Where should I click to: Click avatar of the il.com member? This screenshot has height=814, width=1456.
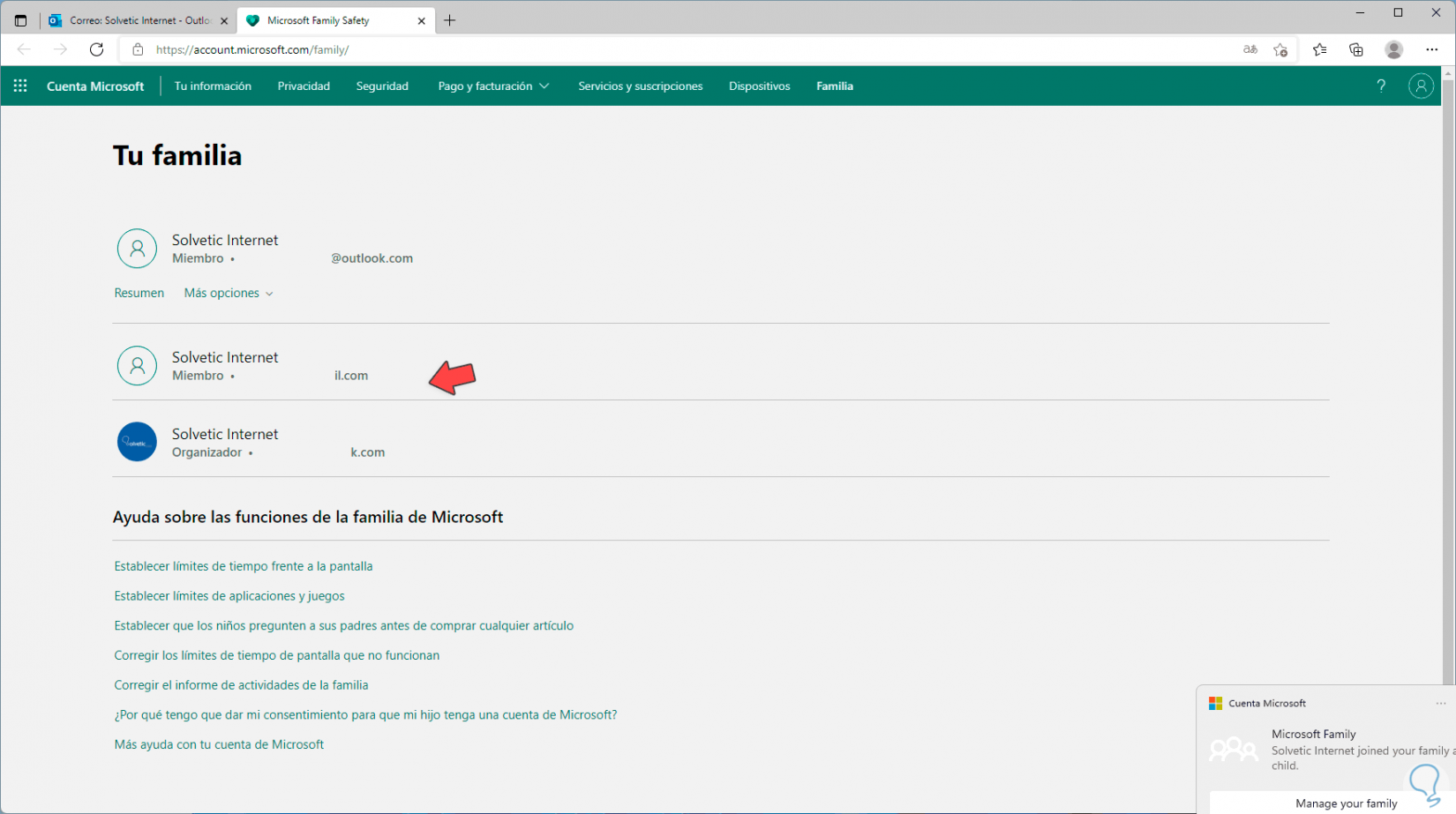137,366
